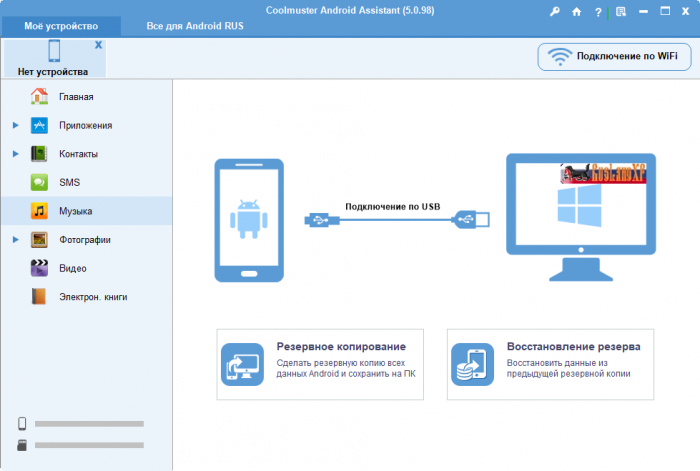Close the Нет устройства device tab
The height and width of the screenshot is (471, 700).
[x=98, y=45]
